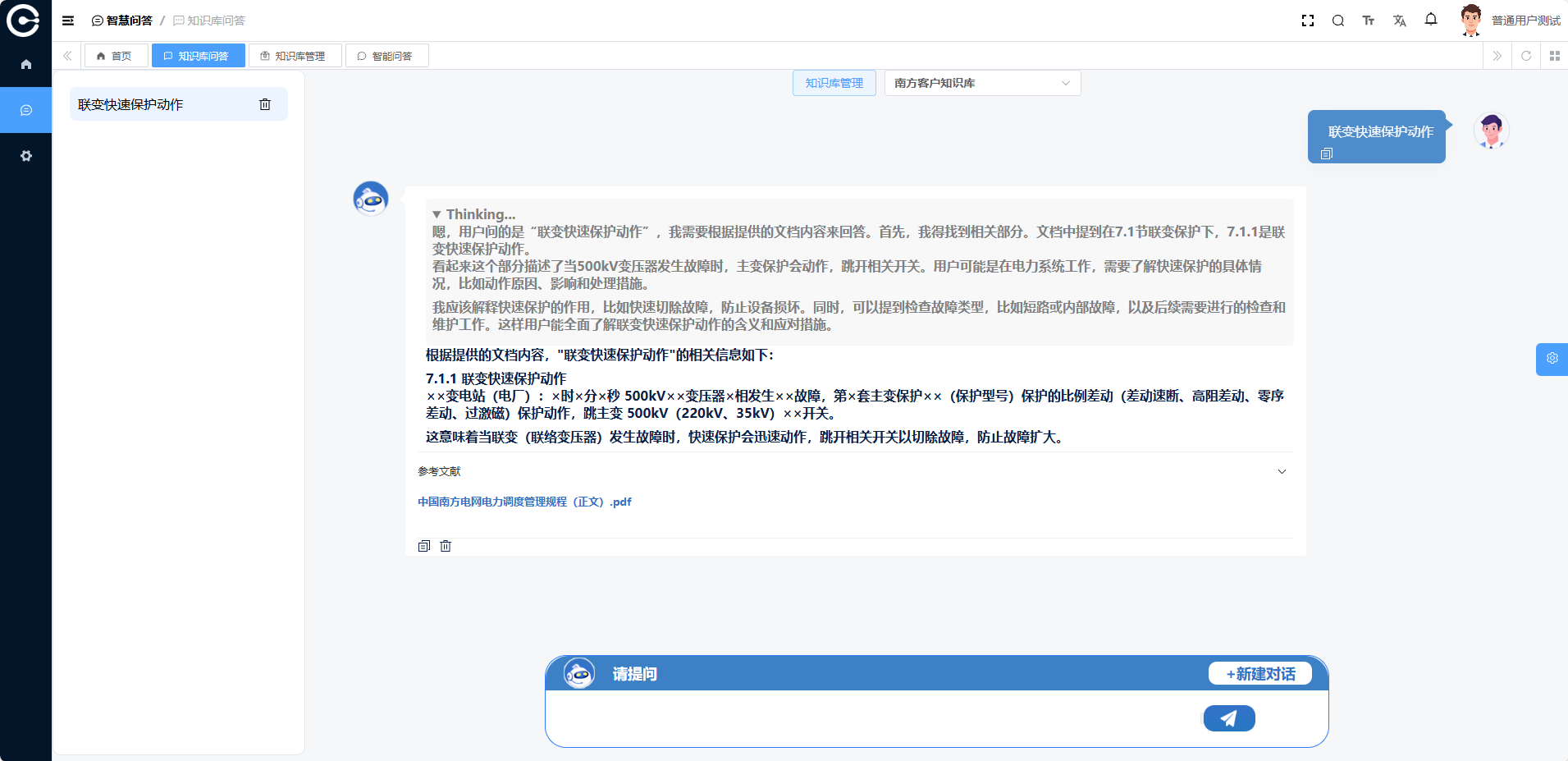The height and width of the screenshot is (761, 1568).
Task: Click the question input text area
Action: [870, 718]
